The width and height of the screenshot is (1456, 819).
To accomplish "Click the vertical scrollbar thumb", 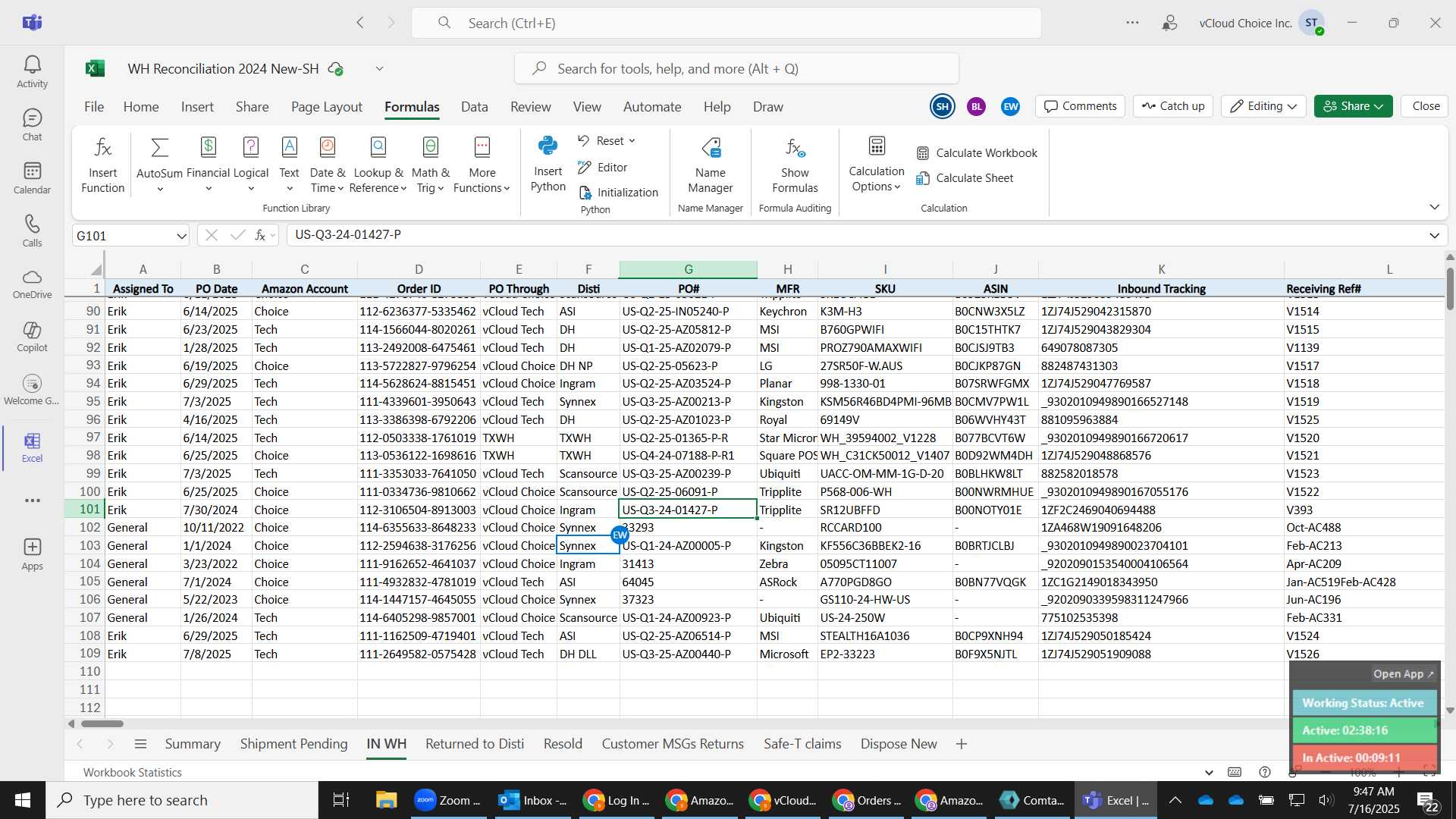I will (x=1450, y=288).
